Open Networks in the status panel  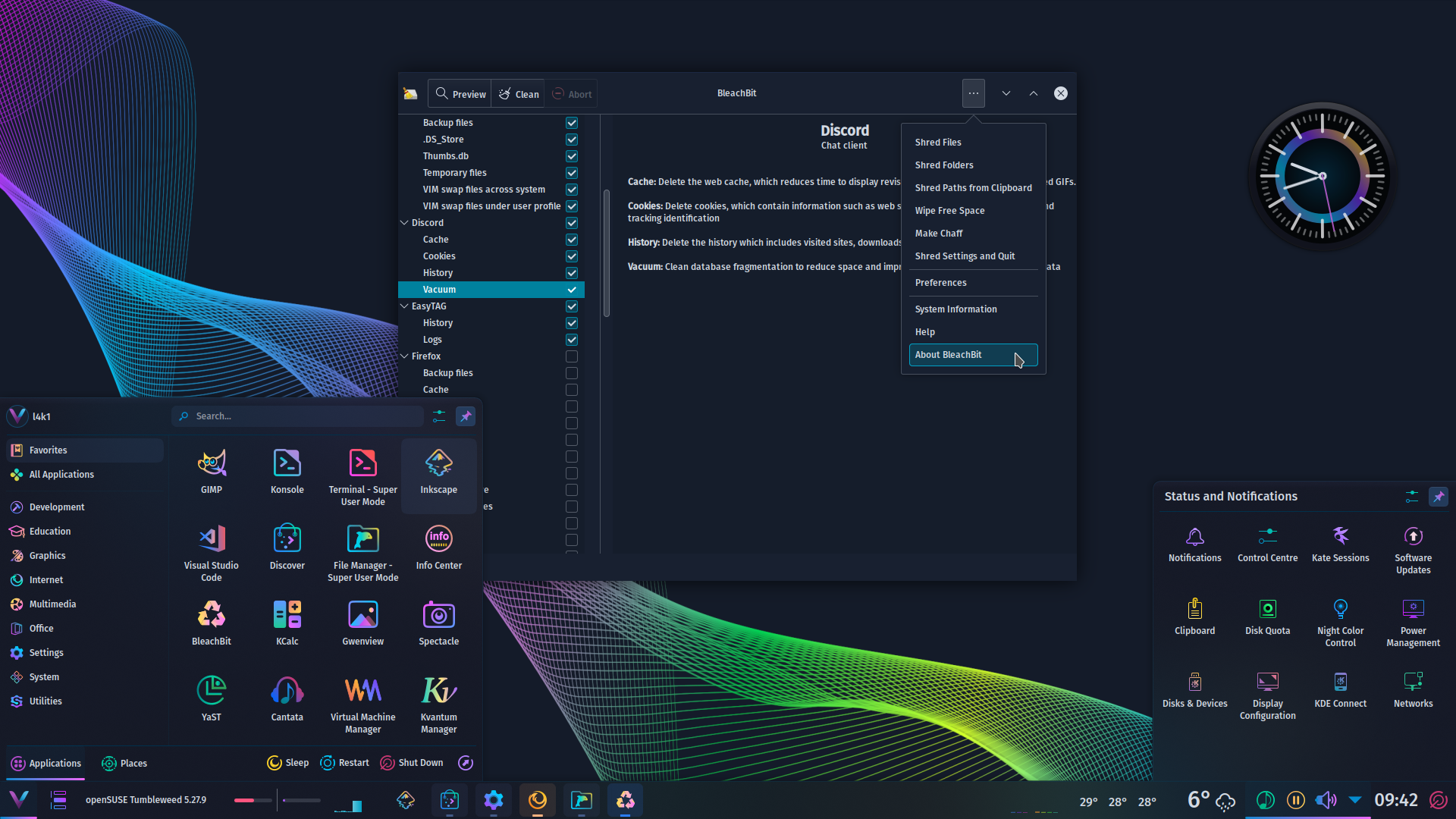coord(1414,690)
